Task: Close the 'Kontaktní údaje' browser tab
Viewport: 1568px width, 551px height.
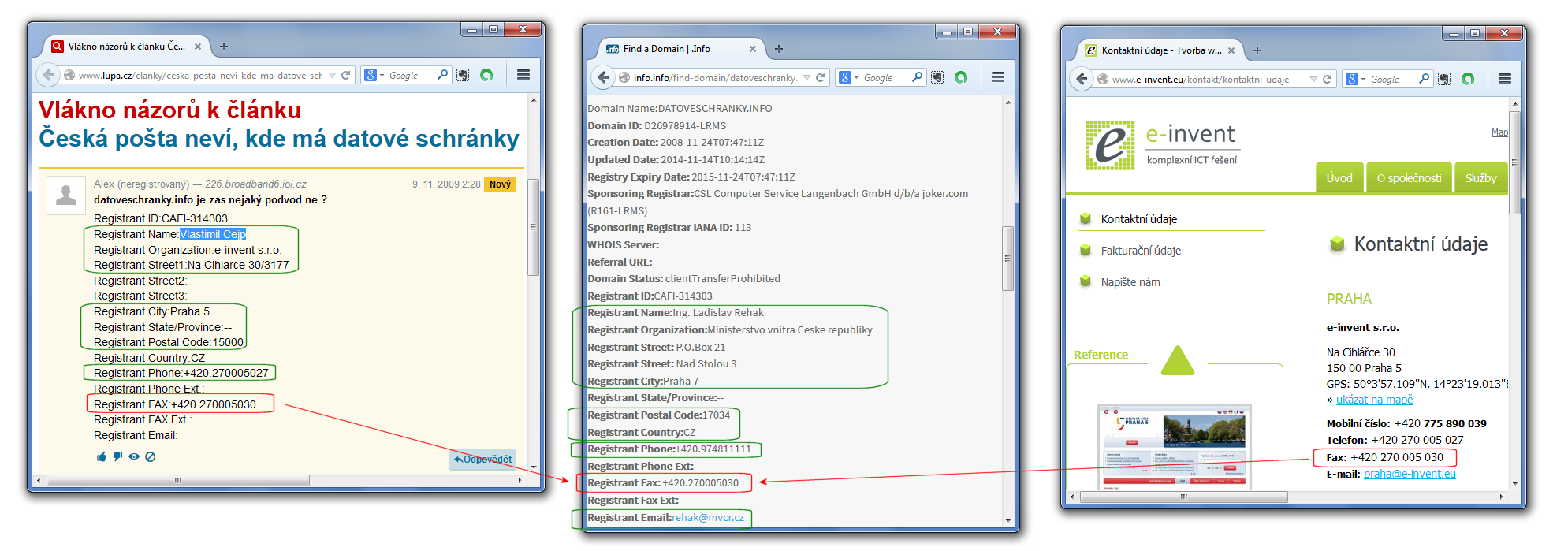Action: 1231,50
